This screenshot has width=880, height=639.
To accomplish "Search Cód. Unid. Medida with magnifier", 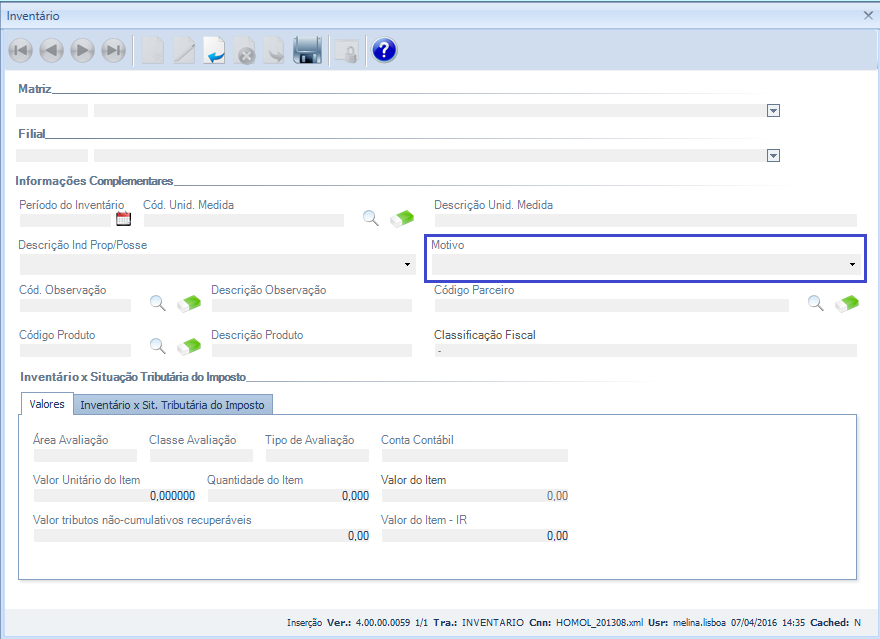I will [371, 218].
